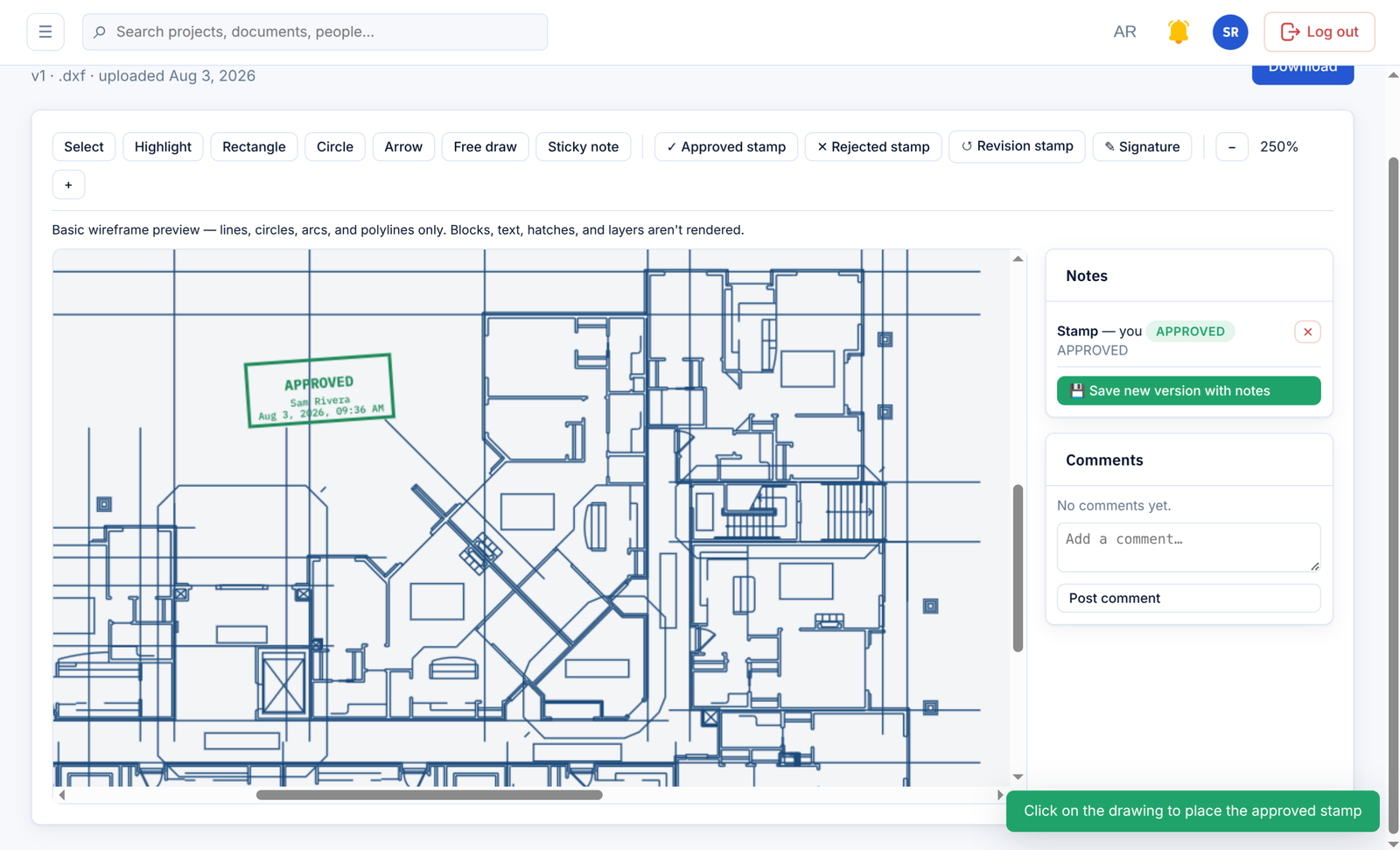
Task: Open the SR user avatar
Action: [1230, 32]
